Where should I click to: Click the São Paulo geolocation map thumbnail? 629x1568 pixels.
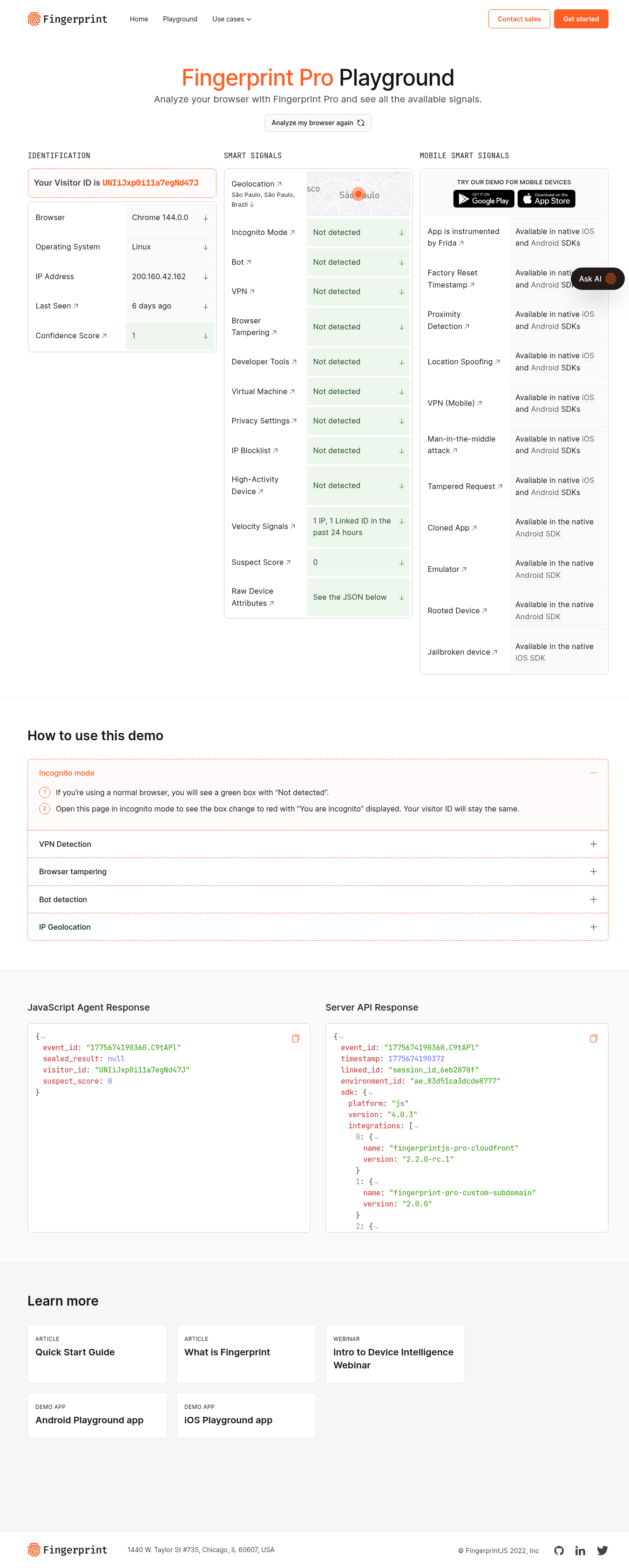click(x=358, y=194)
